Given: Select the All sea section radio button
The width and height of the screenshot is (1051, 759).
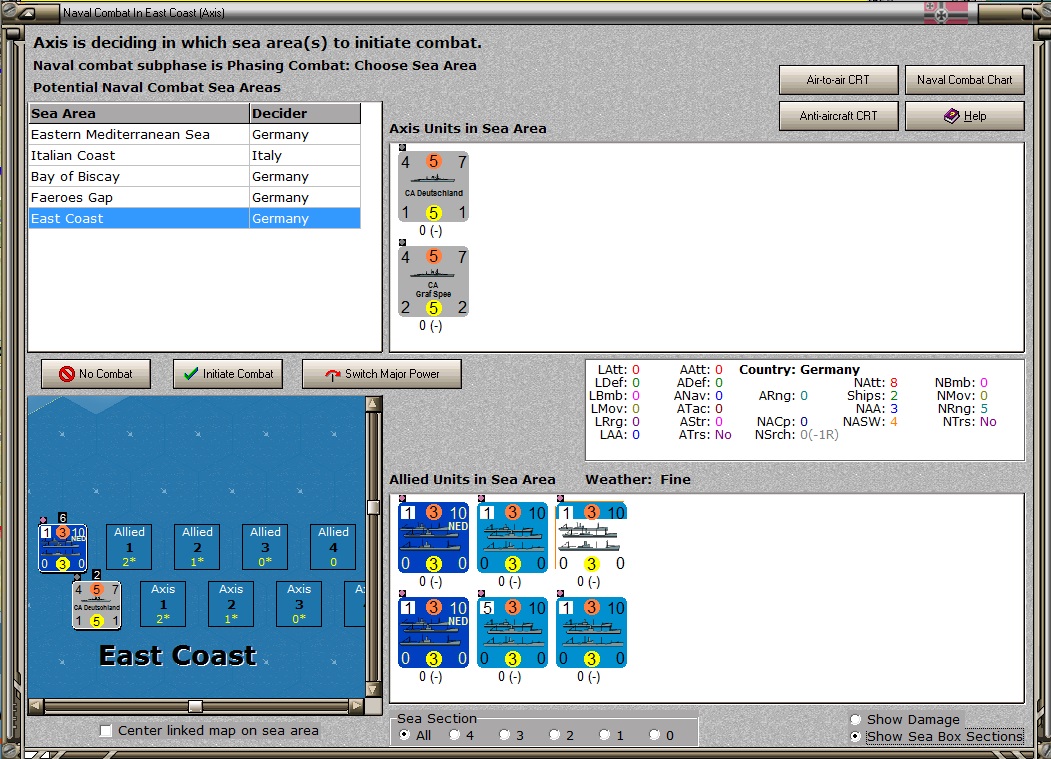Looking at the screenshot, I should point(404,735).
